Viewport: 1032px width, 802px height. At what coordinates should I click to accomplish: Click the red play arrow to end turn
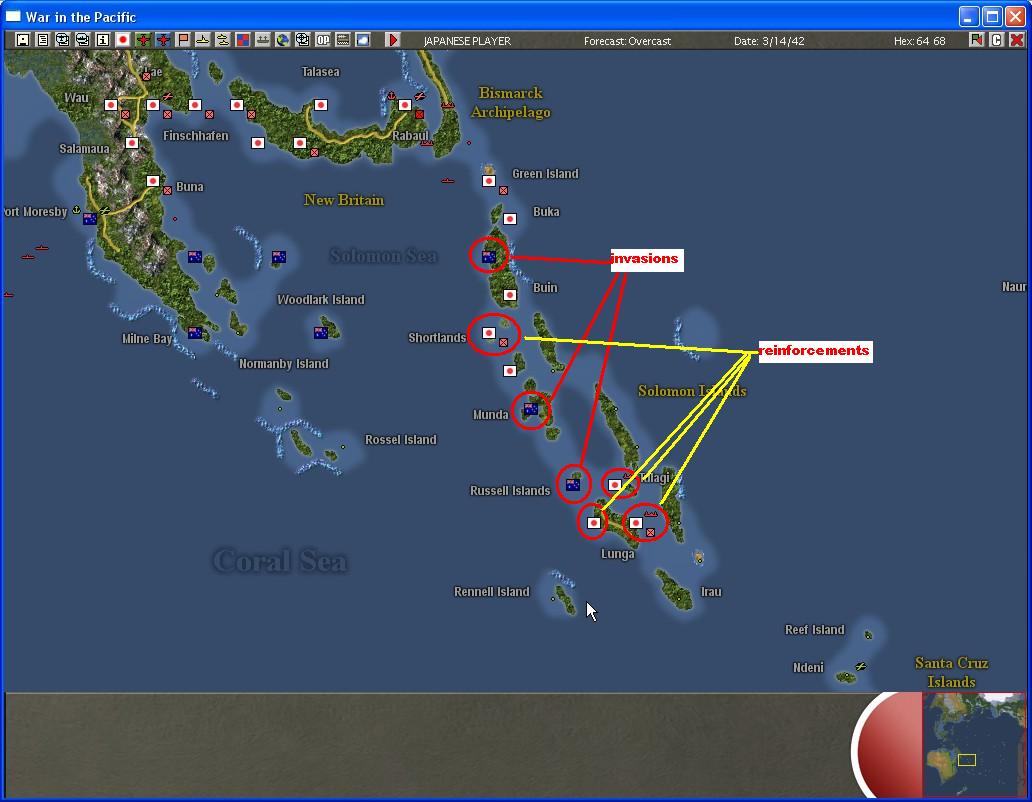[x=393, y=40]
